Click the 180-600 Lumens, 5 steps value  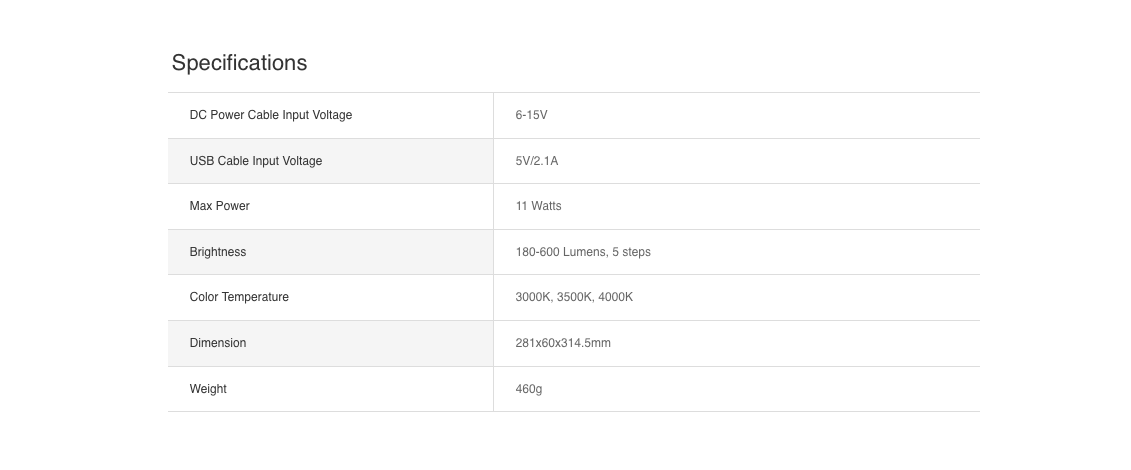[x=583, y=252]
